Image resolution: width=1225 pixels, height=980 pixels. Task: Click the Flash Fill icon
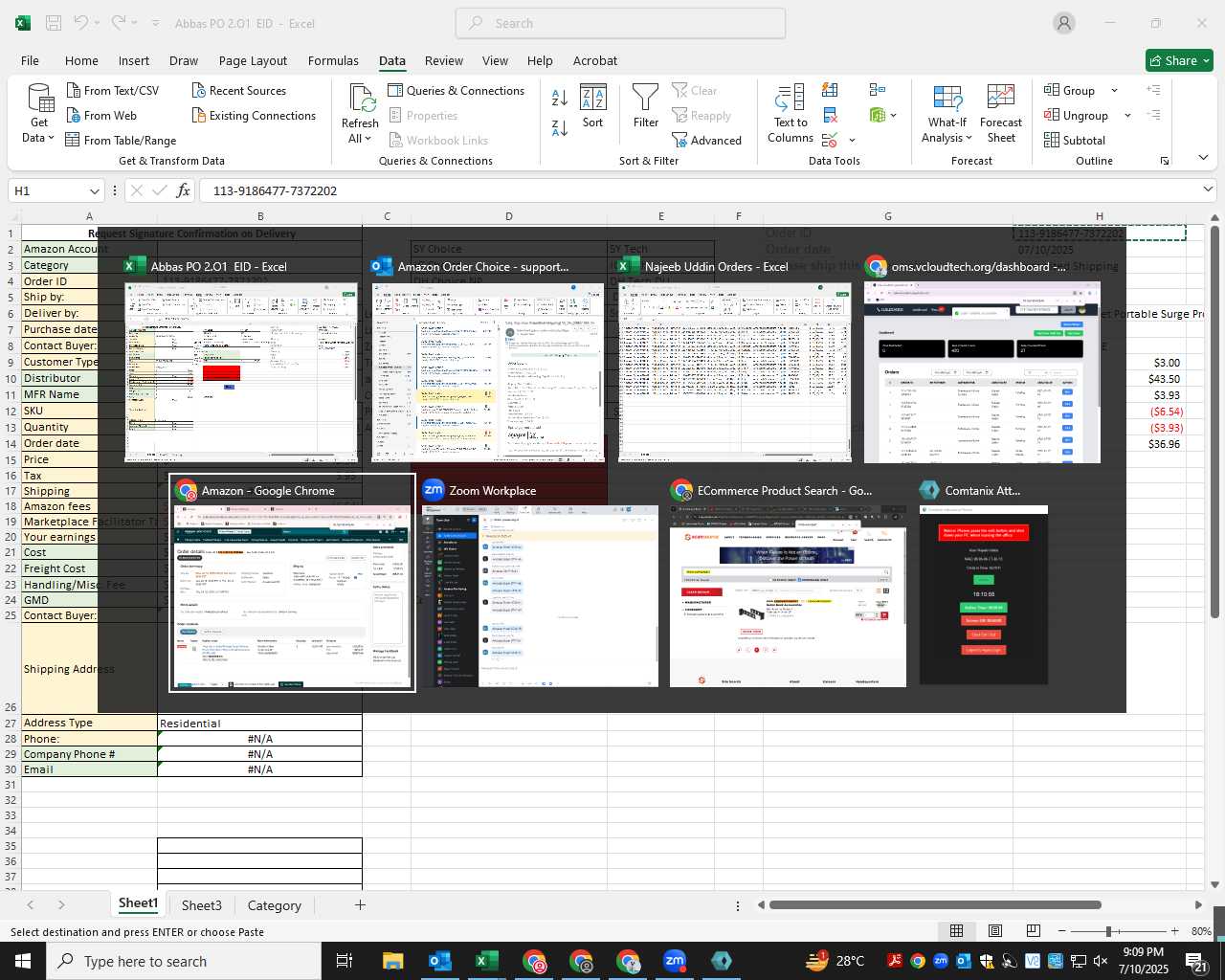[x=830, y=90]
